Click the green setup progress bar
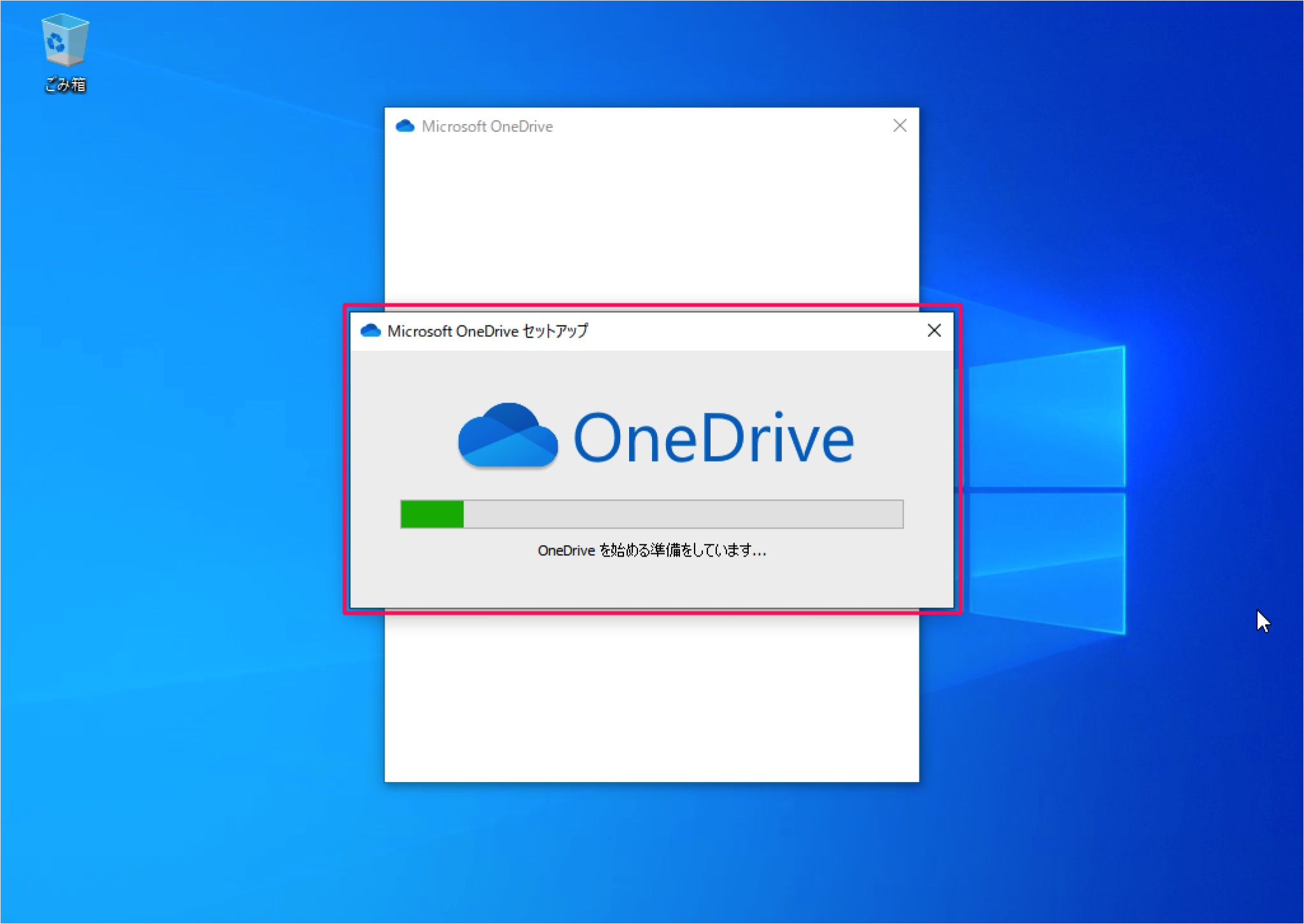 pos(651,514)
